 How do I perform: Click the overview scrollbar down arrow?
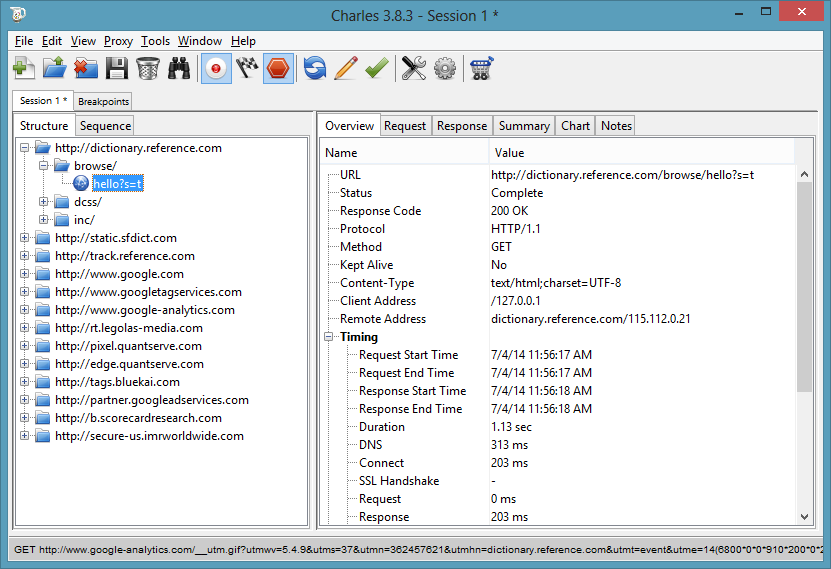[805, 517]
